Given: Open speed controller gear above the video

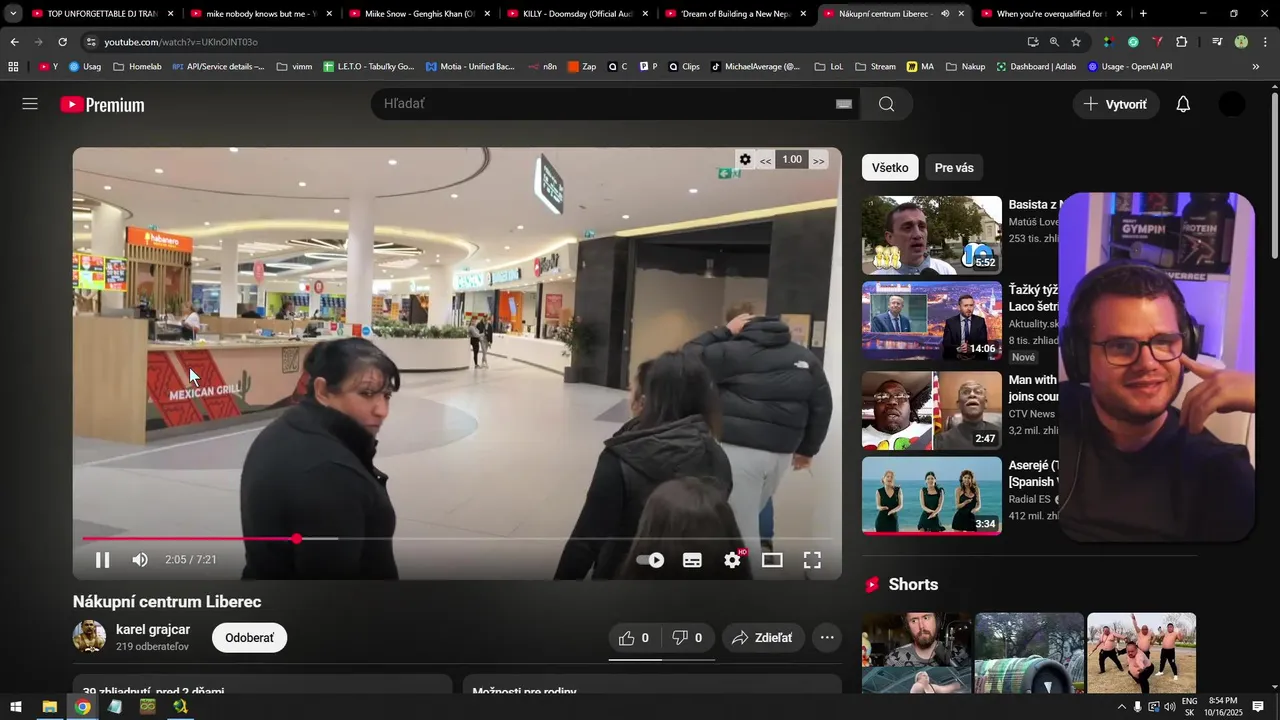Looking at the screenshot, I should [745, 159].
